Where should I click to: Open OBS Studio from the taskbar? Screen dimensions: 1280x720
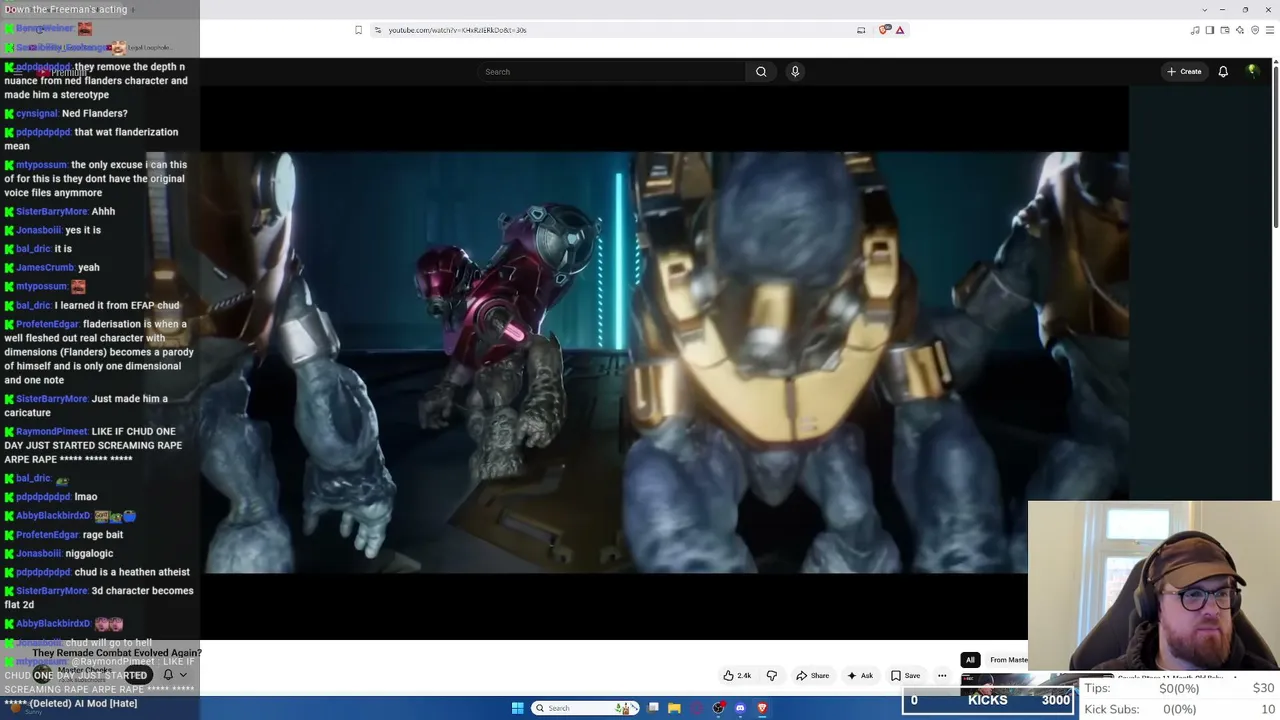pyautogui.click(x=718, y=708)
